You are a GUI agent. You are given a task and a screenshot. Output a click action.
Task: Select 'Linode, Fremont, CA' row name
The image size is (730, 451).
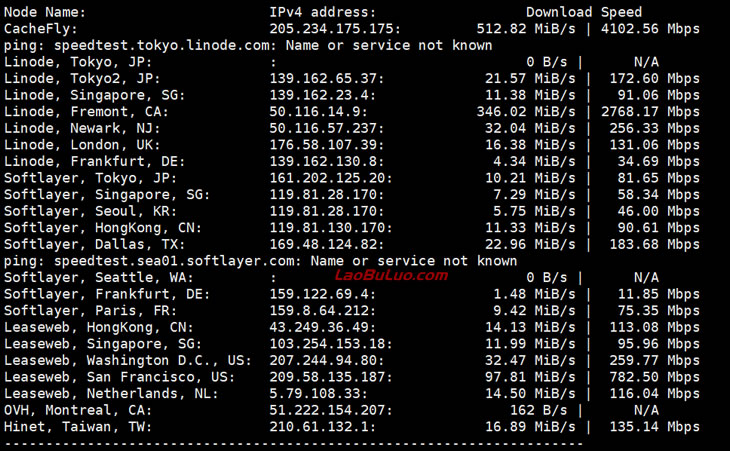pos(87,112)
